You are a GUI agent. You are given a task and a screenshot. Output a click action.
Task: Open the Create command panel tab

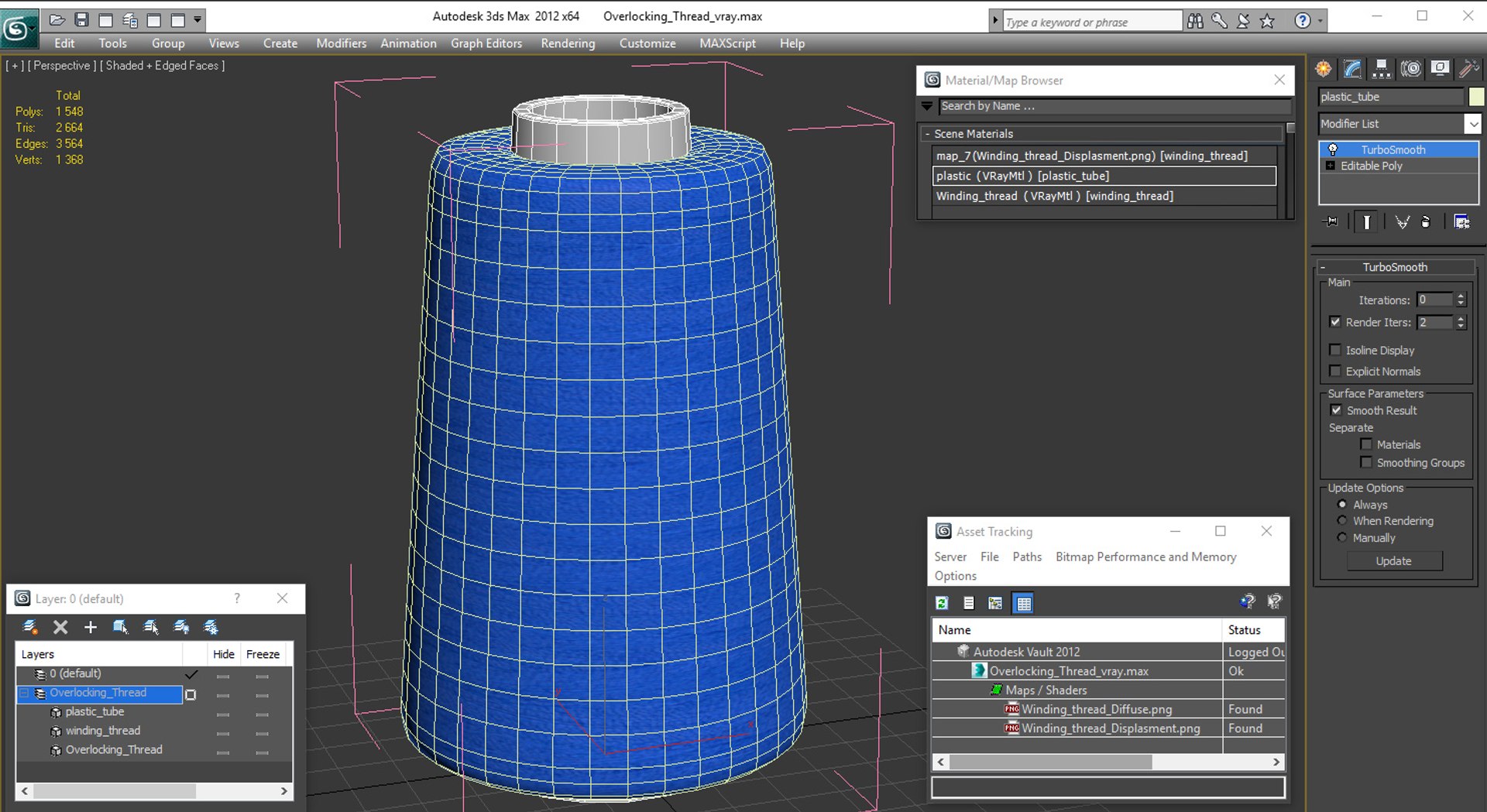coord(1323,69)
